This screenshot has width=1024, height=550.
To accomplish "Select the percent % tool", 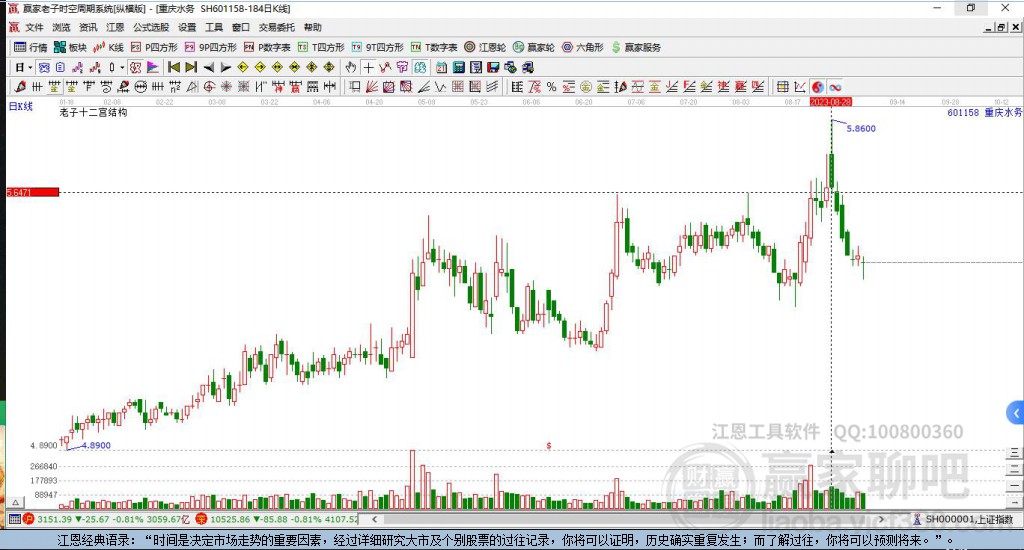I will click(x=551, y=86).
